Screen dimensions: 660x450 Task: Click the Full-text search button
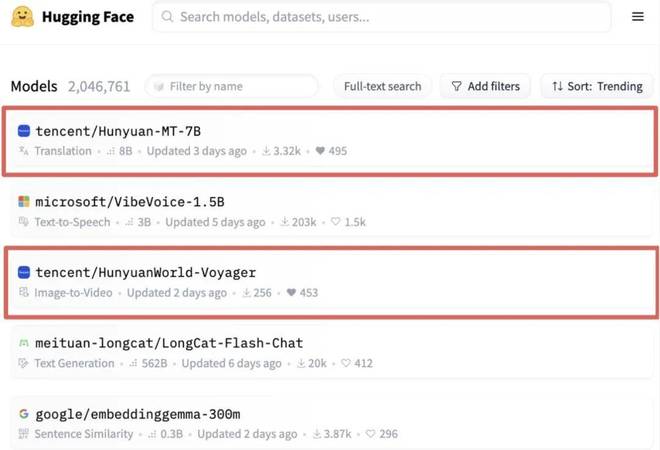tap(382, 86)
